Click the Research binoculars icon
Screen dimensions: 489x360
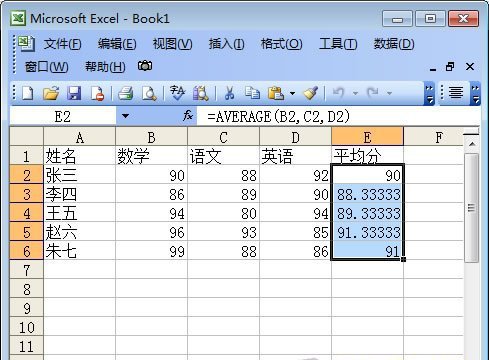201,93
